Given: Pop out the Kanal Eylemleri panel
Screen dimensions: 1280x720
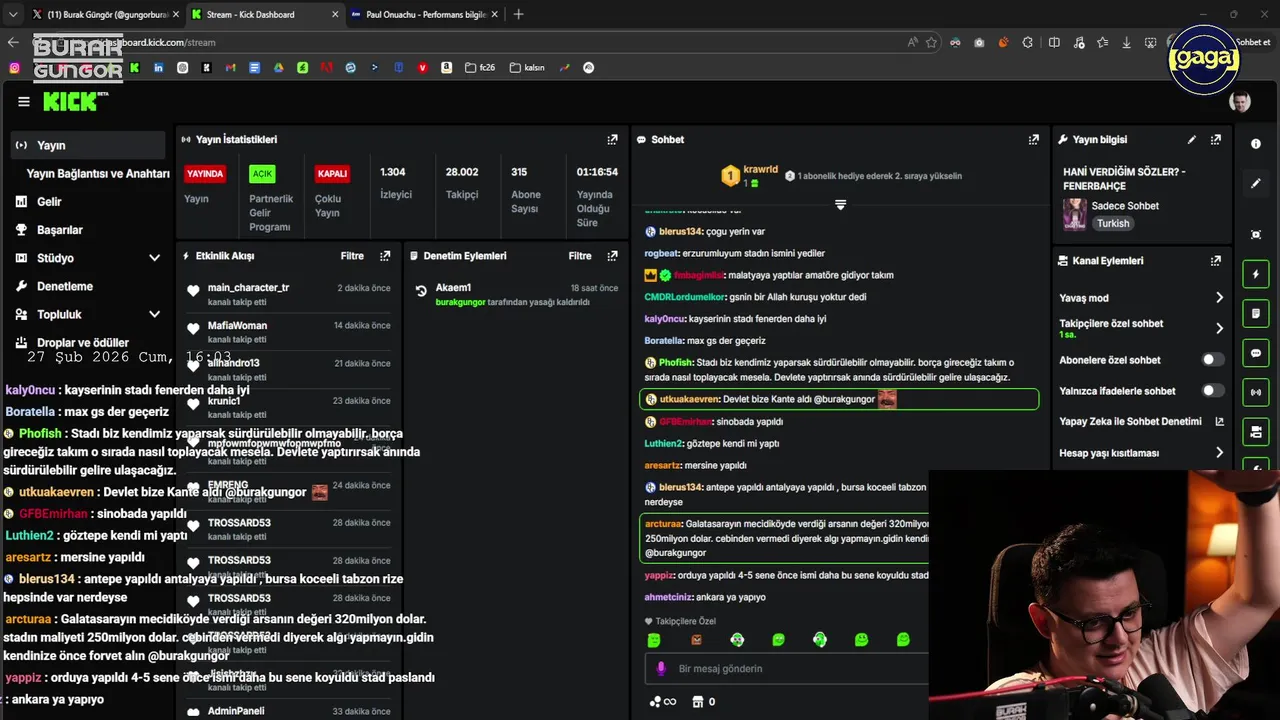Looking at the screenshot, I should pos(1216,261).
